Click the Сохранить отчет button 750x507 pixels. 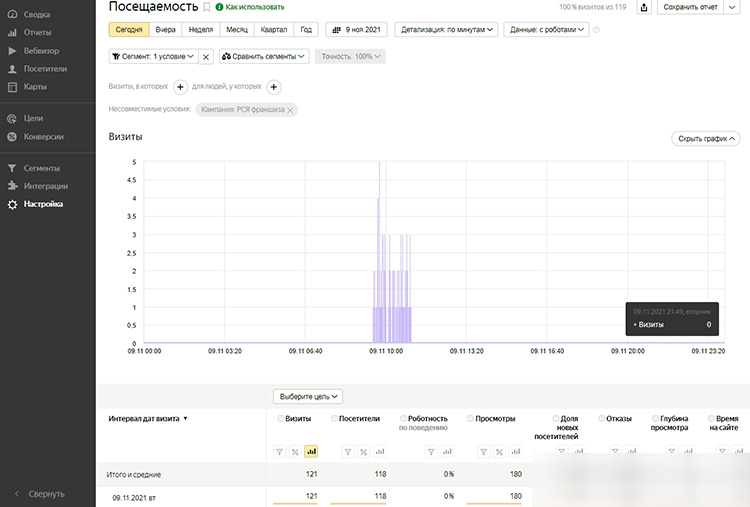tap(691, 7)
